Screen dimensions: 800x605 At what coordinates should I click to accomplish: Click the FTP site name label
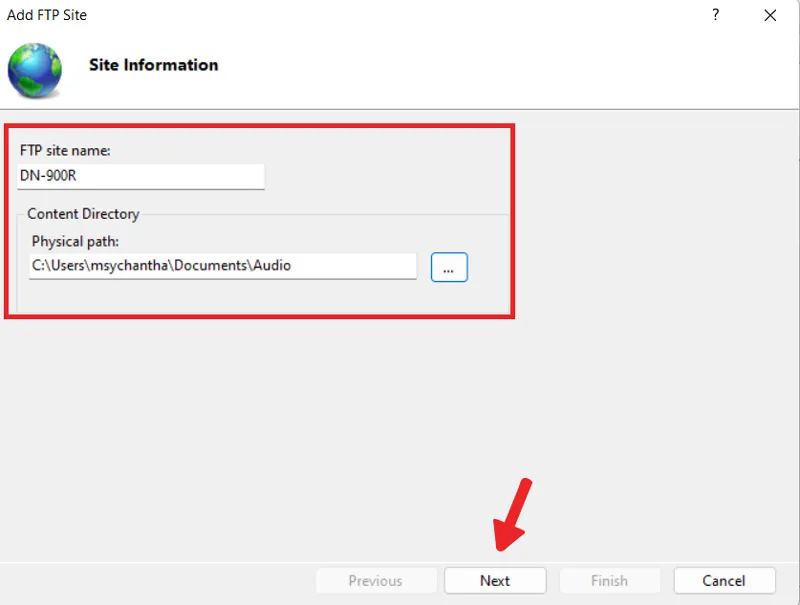pos(65,150)
